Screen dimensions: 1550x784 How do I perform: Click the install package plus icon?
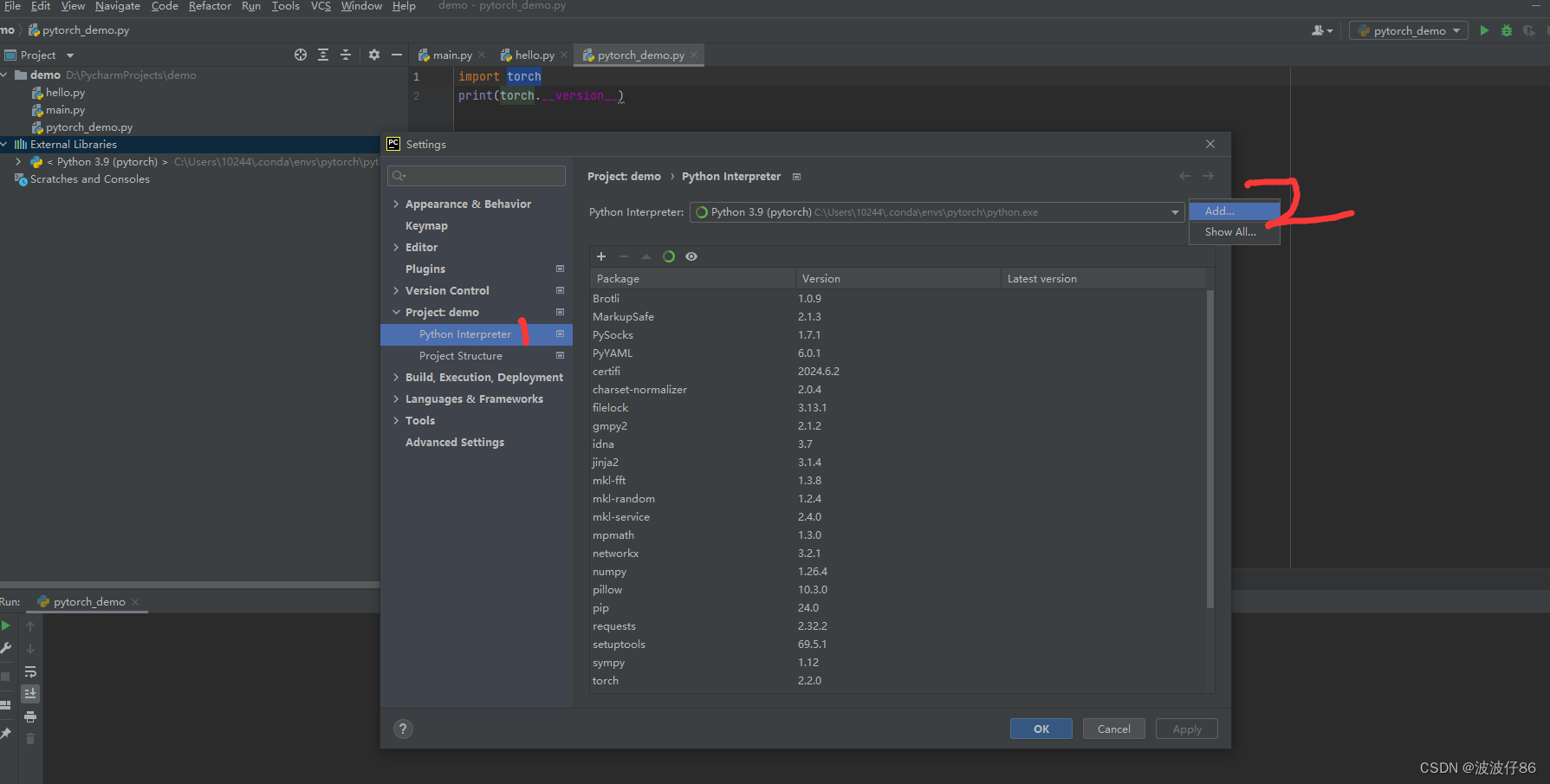(x=601, y=256)
